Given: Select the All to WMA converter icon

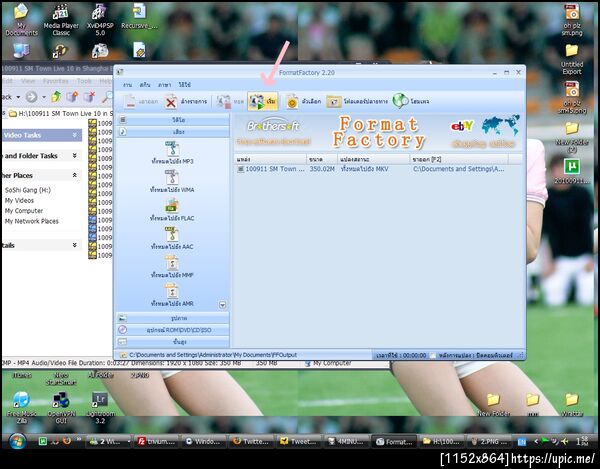Looking at the screenshot, I should pyautogui.click(x=172, y=177).
